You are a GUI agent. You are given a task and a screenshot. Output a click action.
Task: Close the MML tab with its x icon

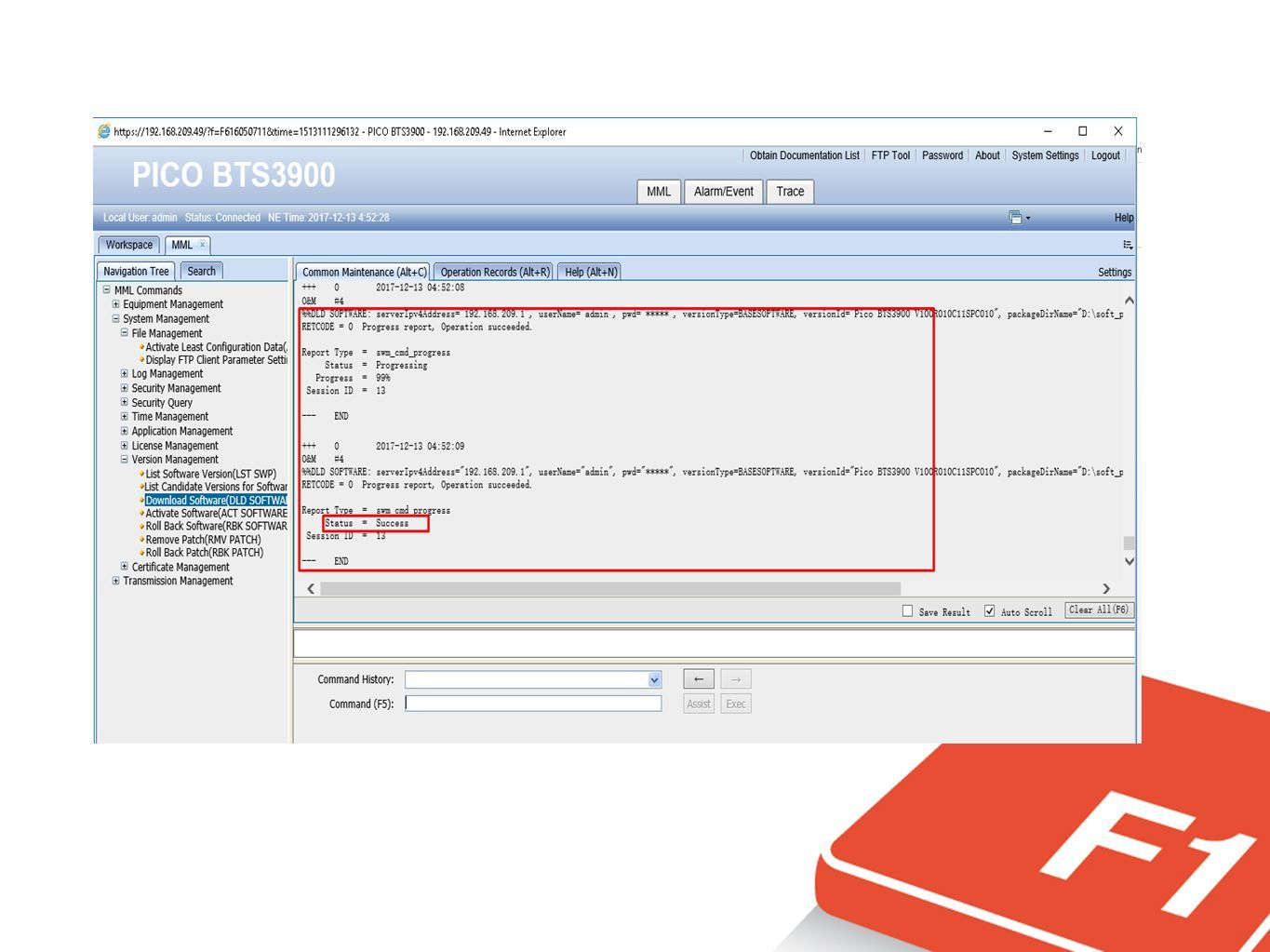click(x=202, y=245)
